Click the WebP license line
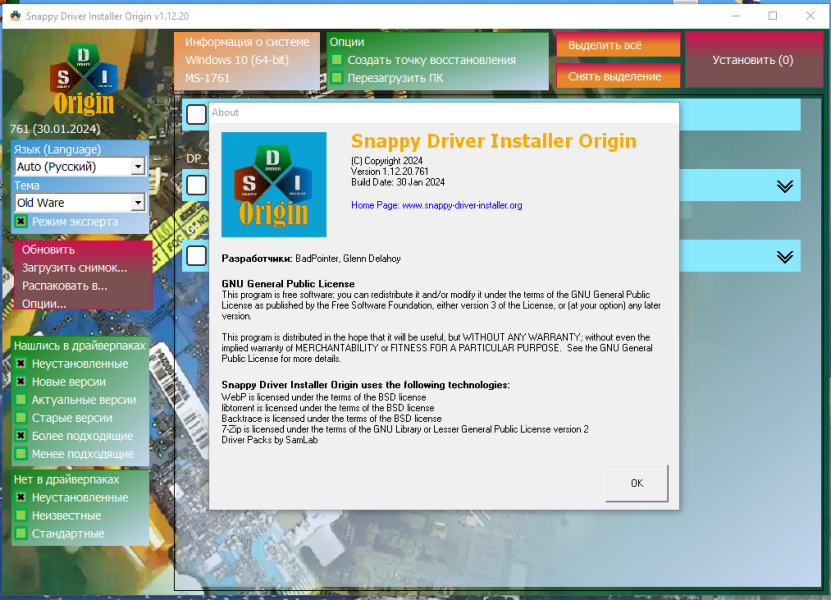This screenshot has width=831, height=600. tap(324, 397)
